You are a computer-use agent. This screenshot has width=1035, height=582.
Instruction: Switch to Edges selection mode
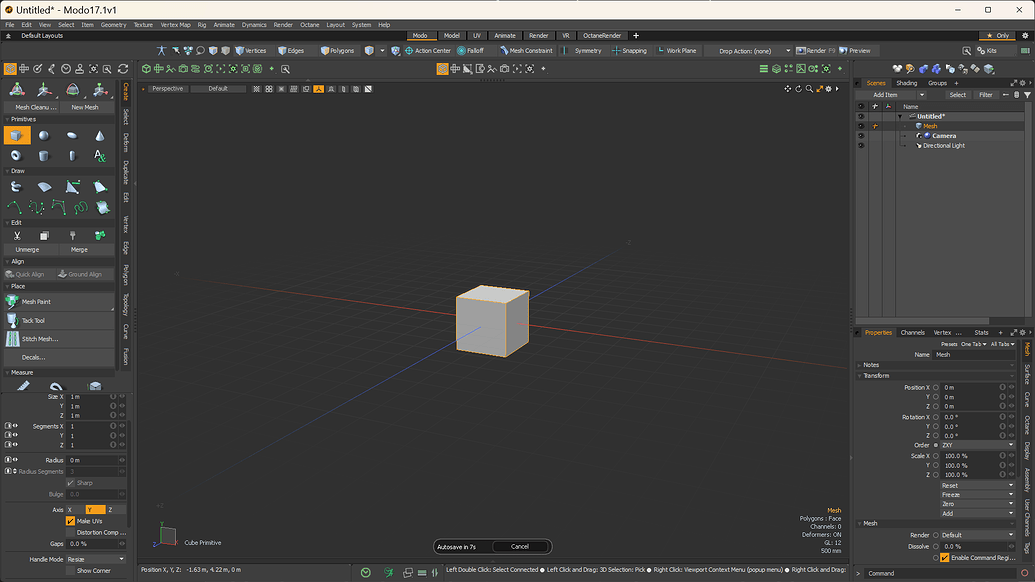point(291,50)
